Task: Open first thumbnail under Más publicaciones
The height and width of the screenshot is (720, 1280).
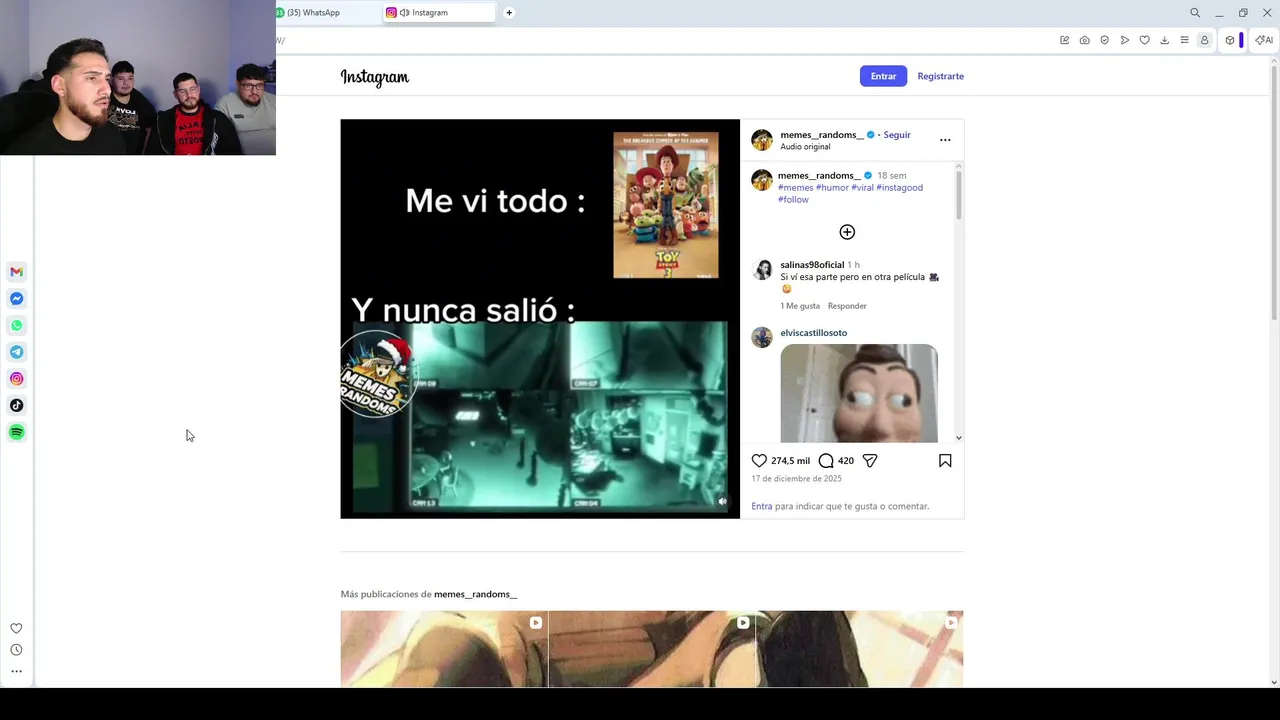Action: [x=444, y=649]
